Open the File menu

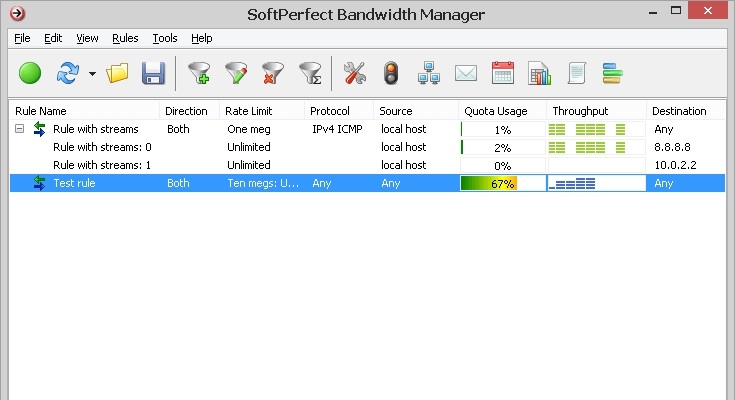22,38
